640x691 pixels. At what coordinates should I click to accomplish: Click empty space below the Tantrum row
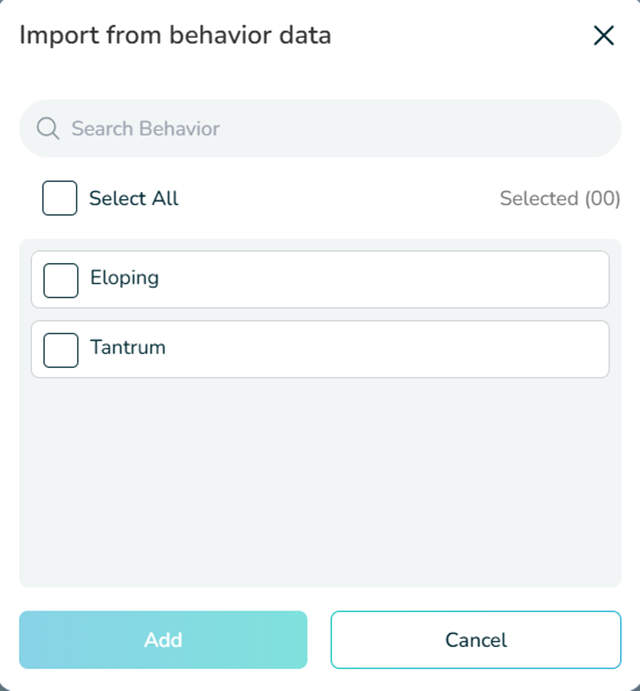click(x=320, y=480)
